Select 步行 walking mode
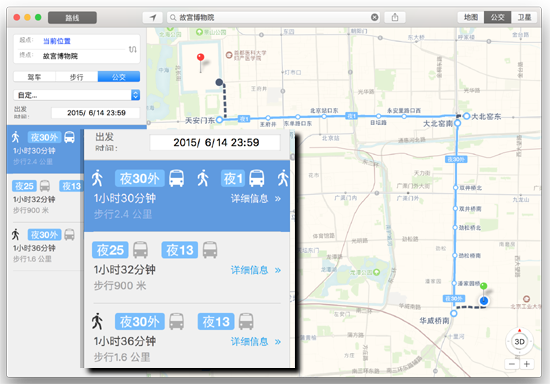 pos(76,77)
